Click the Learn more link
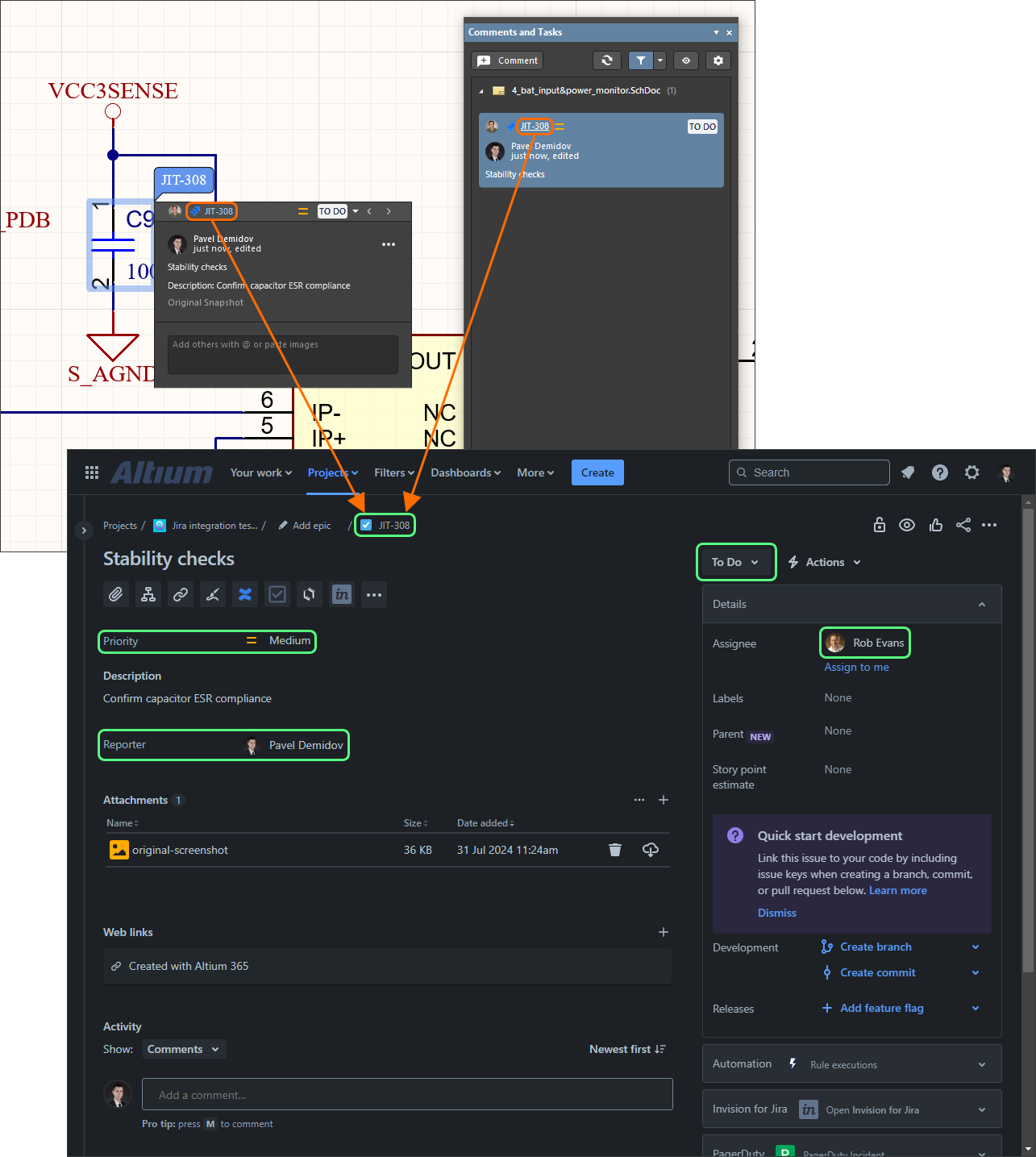Viewport: 1036px width, 1157px height. pyautogui.click(x=897, y=890)
